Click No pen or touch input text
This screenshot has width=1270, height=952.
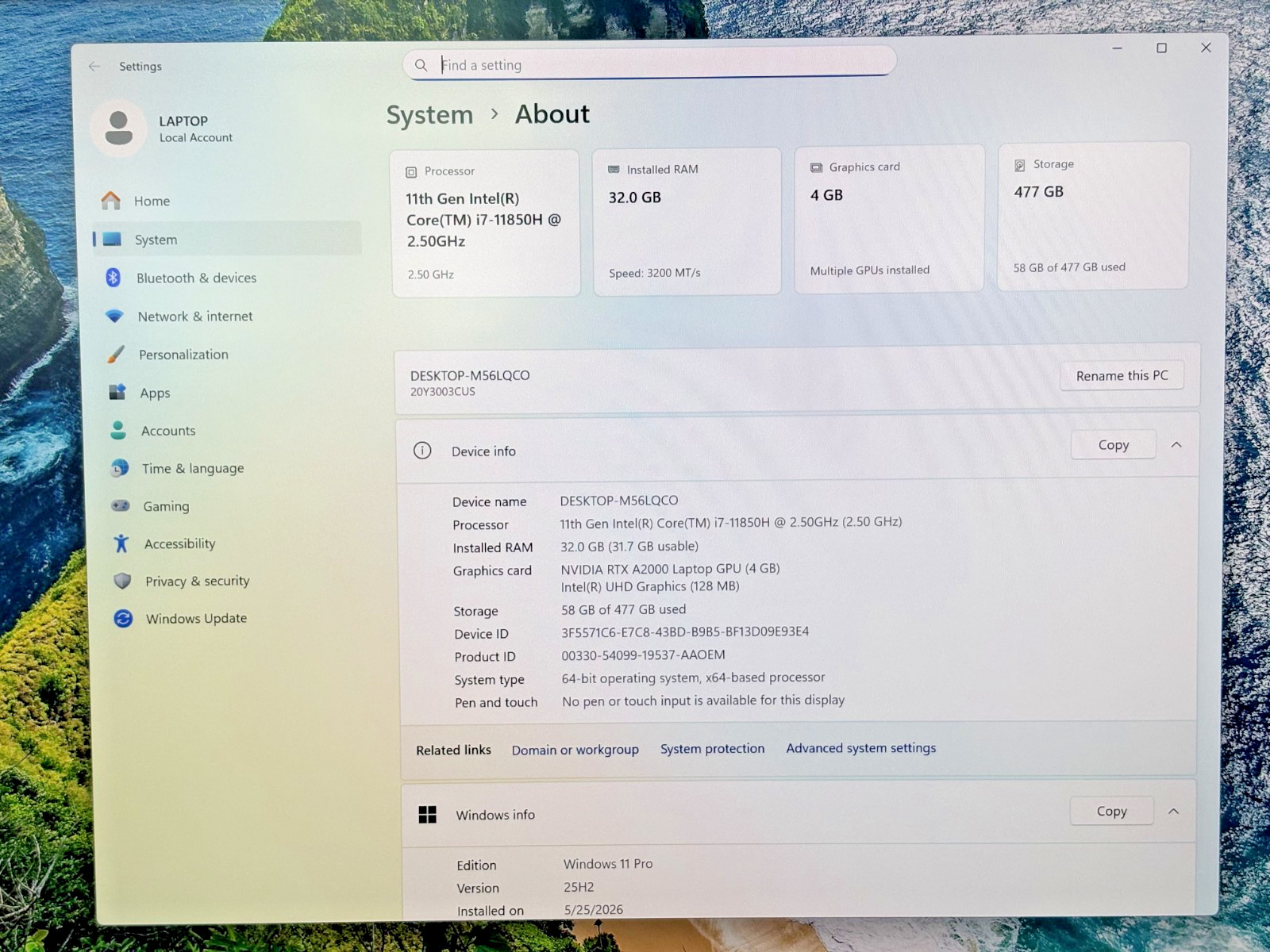pyautogui.click(x=703, y=701)
